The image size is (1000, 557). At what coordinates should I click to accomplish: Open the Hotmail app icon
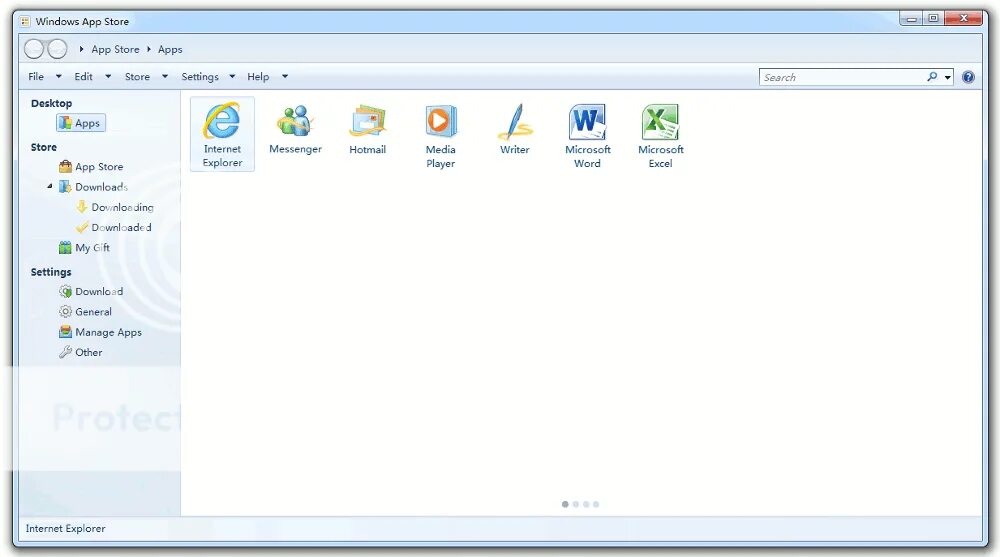click(367, 130)
